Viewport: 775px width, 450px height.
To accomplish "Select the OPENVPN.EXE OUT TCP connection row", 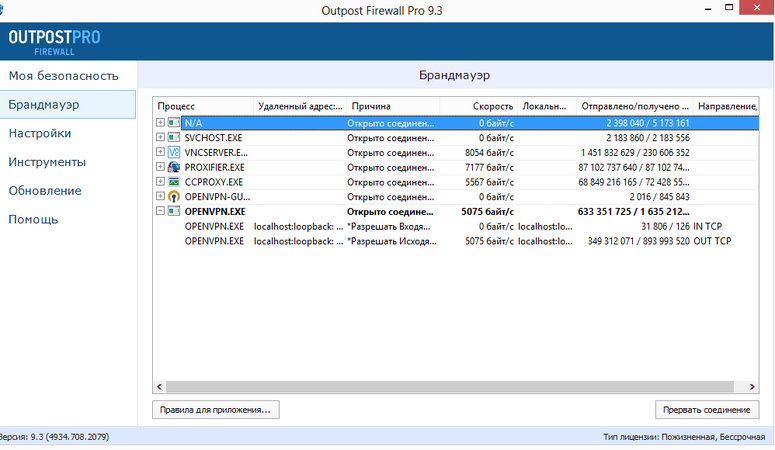I will click(x=450, y=242).
